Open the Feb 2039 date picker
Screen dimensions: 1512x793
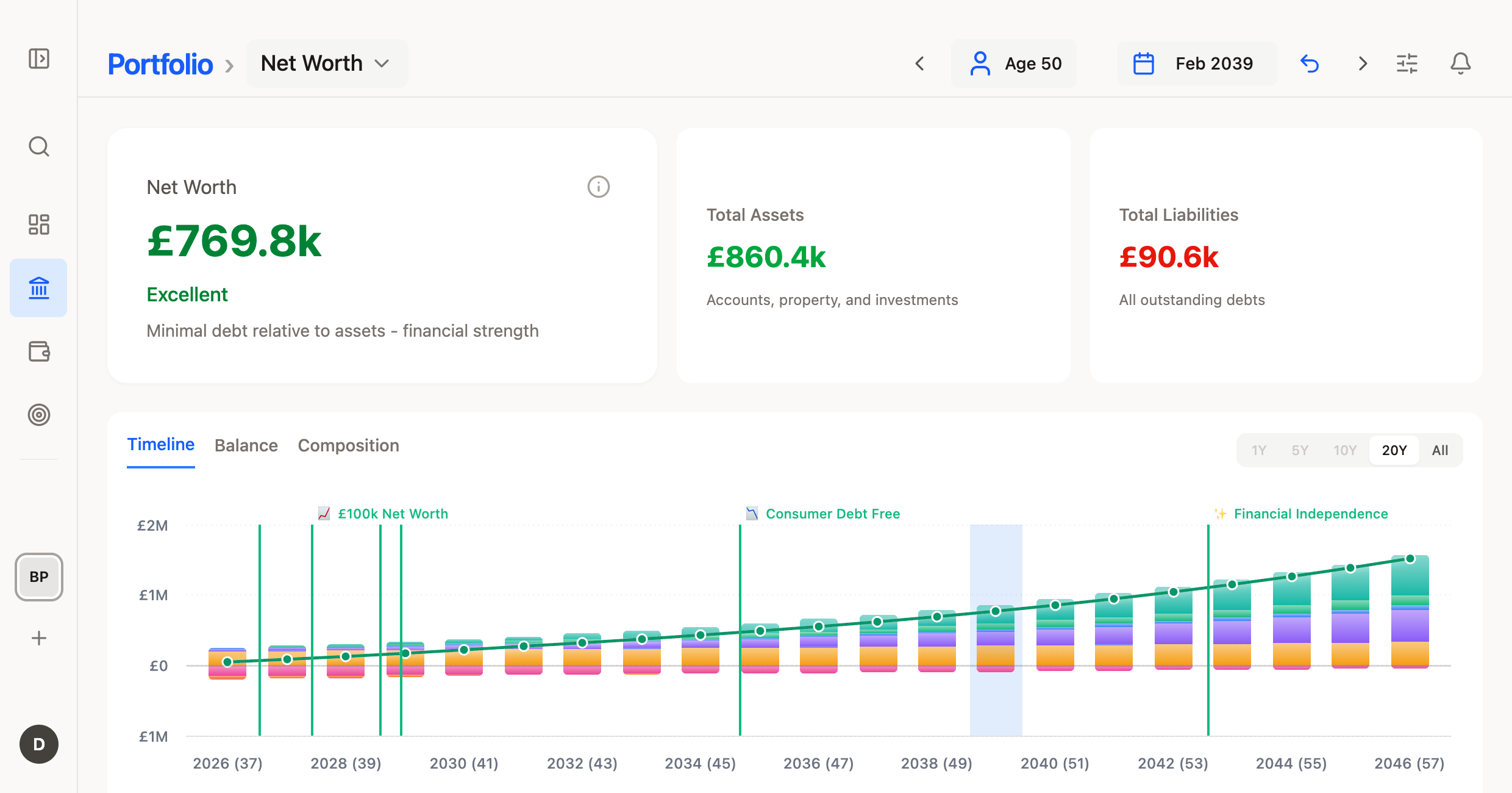[1196, 63]
